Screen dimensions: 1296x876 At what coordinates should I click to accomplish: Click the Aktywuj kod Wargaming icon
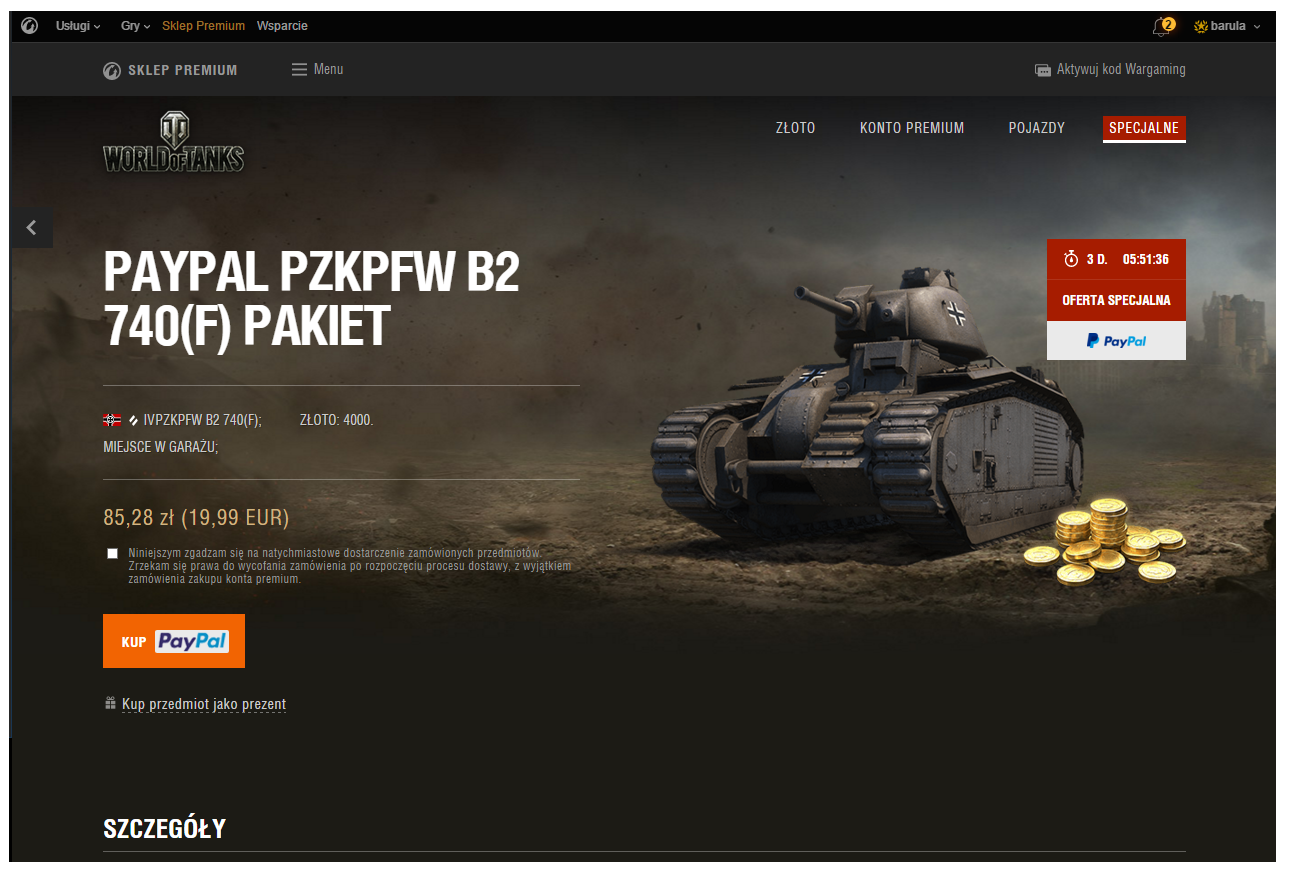[1043, 70]
